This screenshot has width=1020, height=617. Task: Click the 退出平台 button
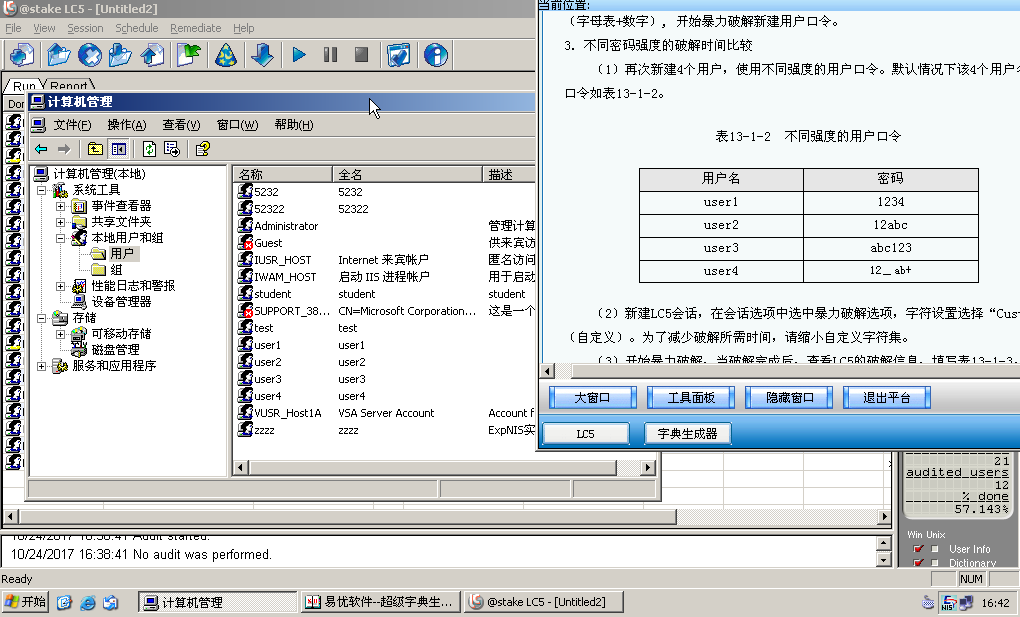click(x=887, y=398)
